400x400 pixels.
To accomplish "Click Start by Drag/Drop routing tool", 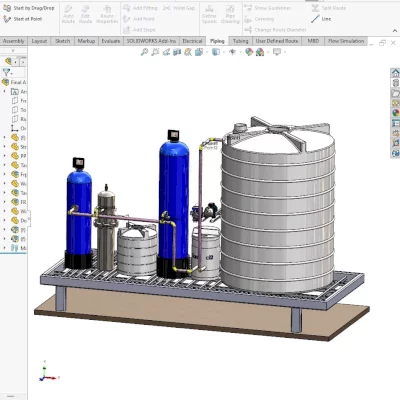I will 29,8.
